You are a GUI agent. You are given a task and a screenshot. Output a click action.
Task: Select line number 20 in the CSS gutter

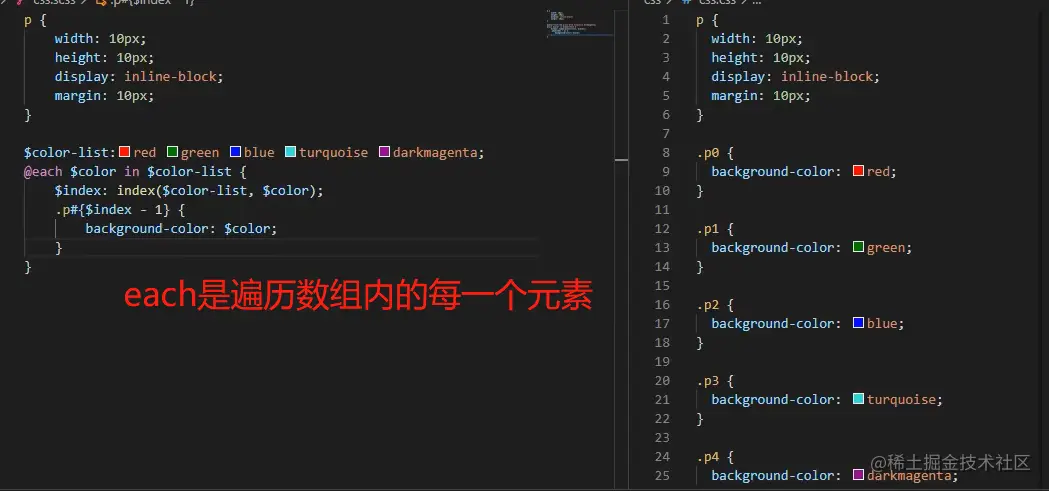pyautogui.click(x=662, y=381)
